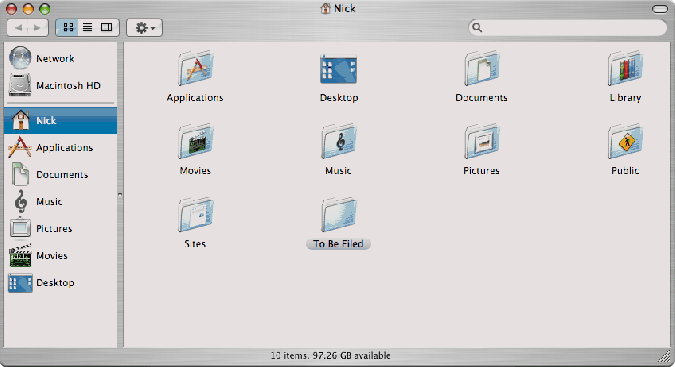Go to Applications in the sidebar
Viewport: 675px width, 367px height.
click(x=60, y=147)
